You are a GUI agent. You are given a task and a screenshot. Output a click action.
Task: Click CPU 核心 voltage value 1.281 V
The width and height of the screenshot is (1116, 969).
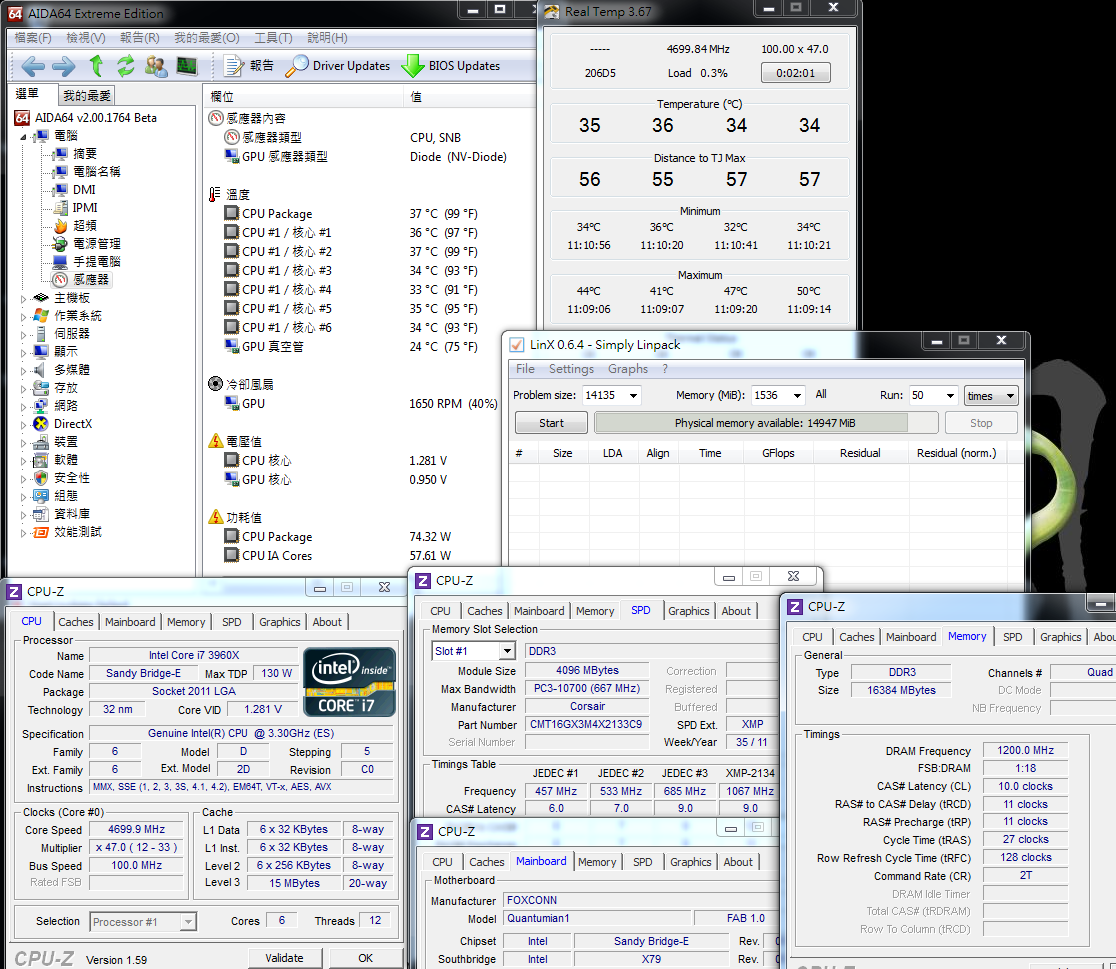[x=428, y=461]
